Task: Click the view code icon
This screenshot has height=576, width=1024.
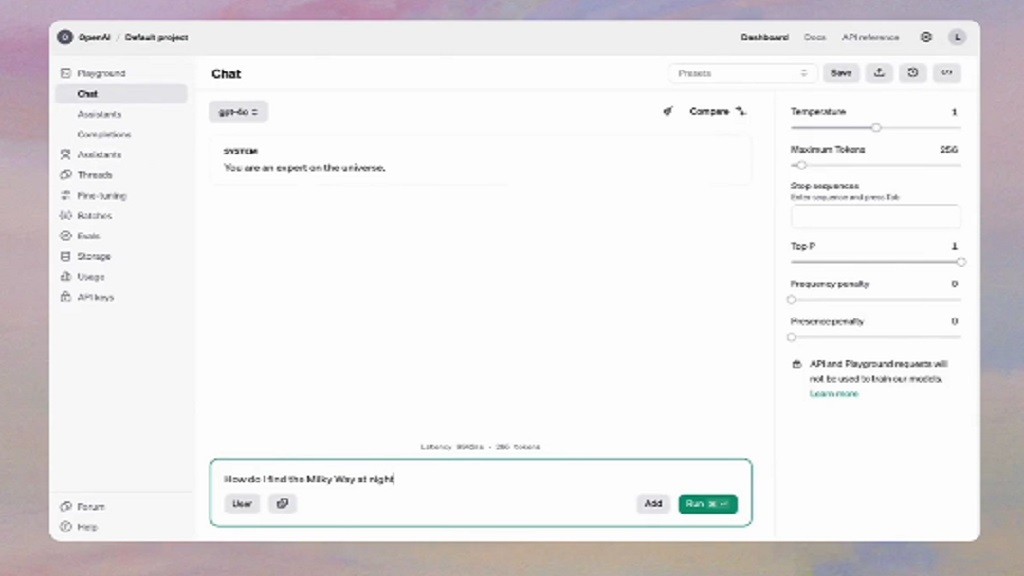Action: (x=946, y=72)
